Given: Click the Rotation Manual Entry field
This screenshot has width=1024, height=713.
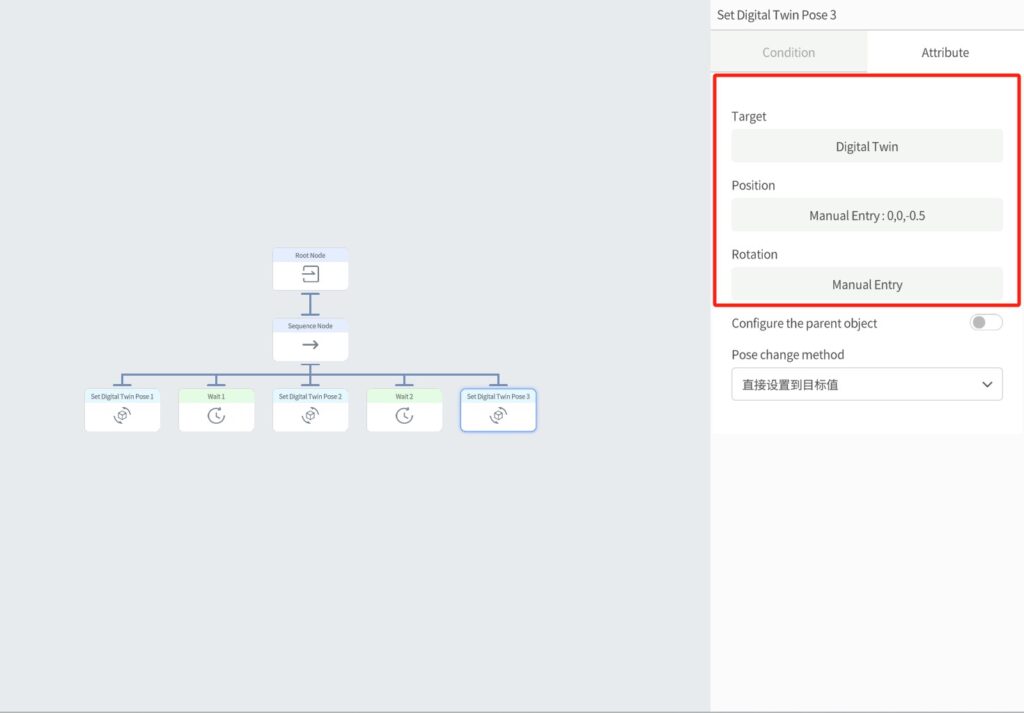Looking at the screenshot, I should click(x=866, y=284).
